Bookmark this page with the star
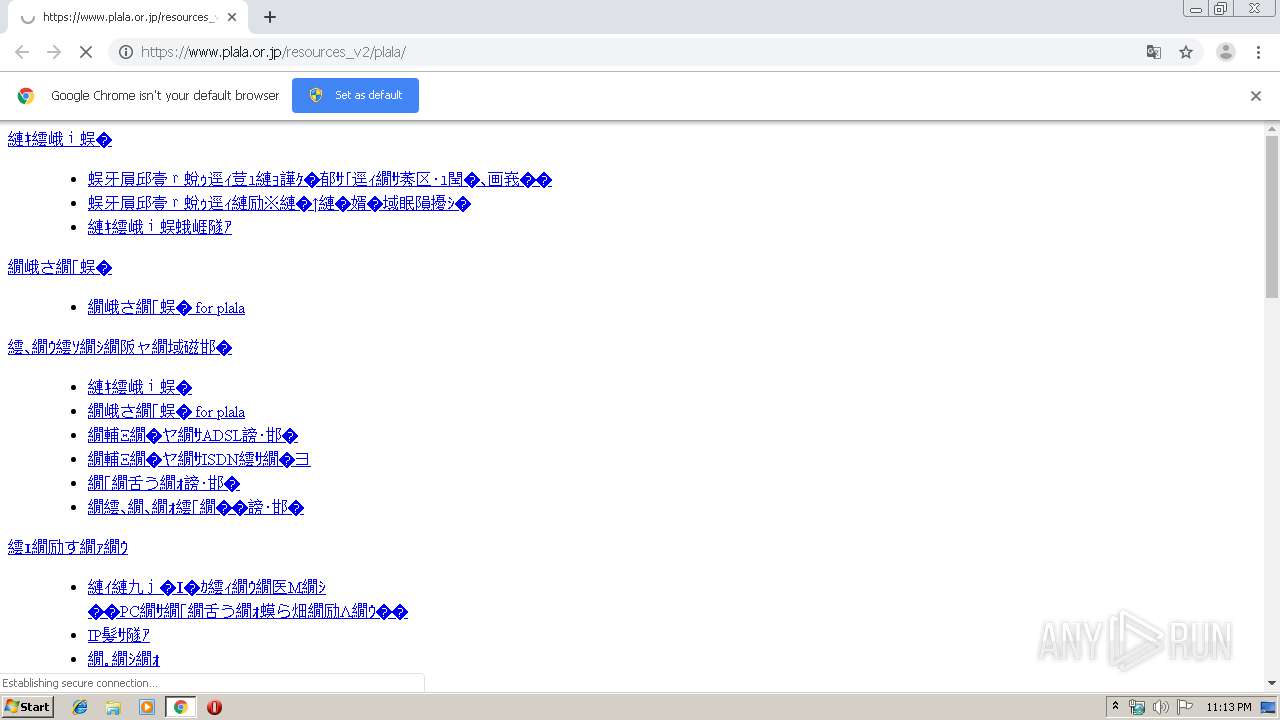This screenshot has height=720, width=1280. [x=1186, y=52]
